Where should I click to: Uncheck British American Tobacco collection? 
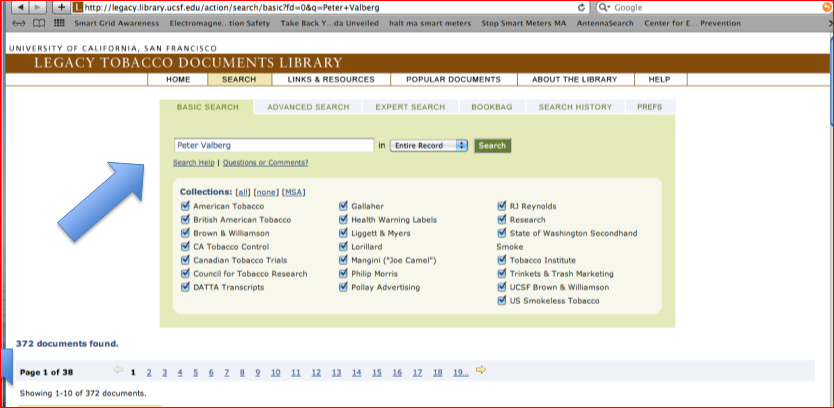tap(185, 219)
